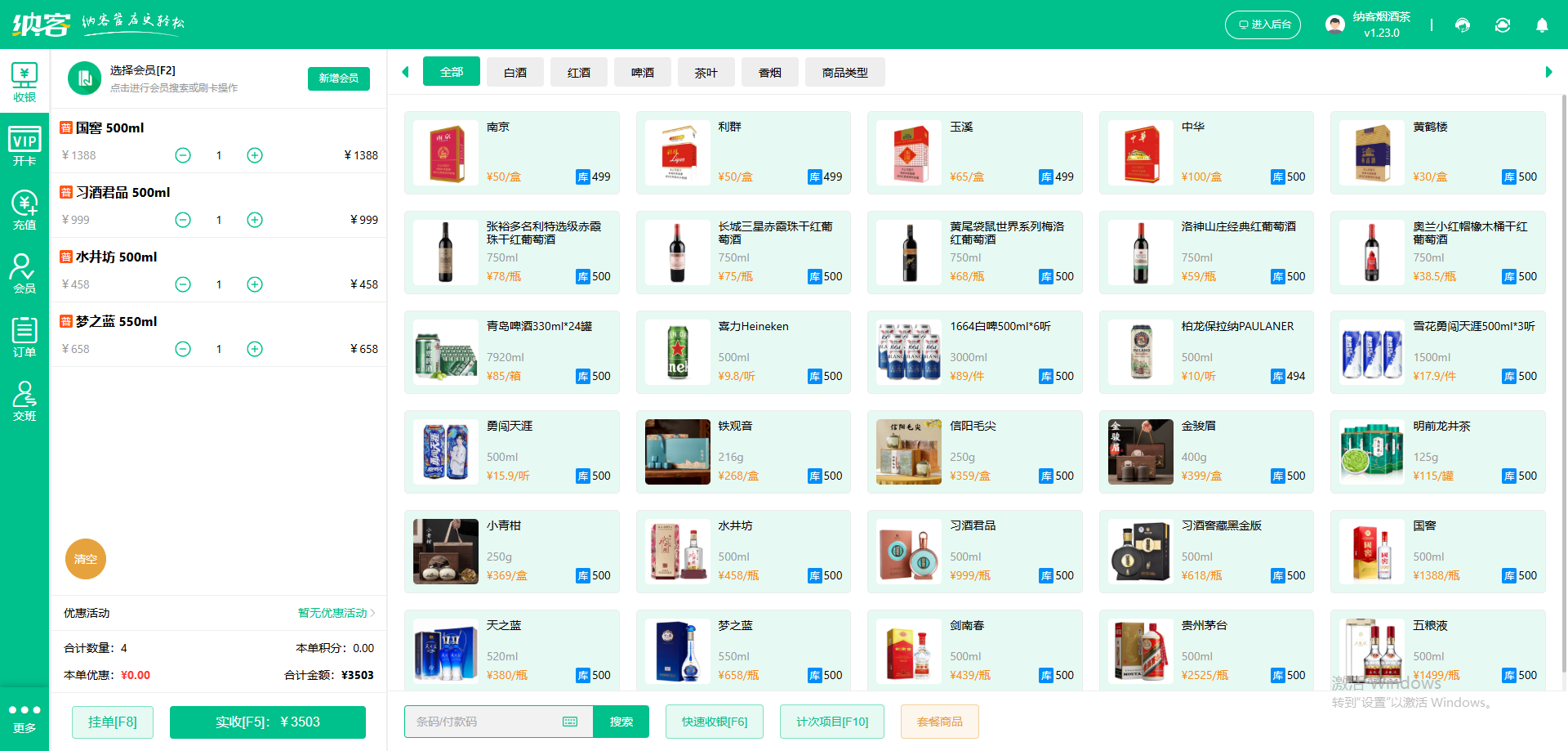1568x751 pixels.
Task: Click the customer service headset icon
Action: pos(1463,25)
